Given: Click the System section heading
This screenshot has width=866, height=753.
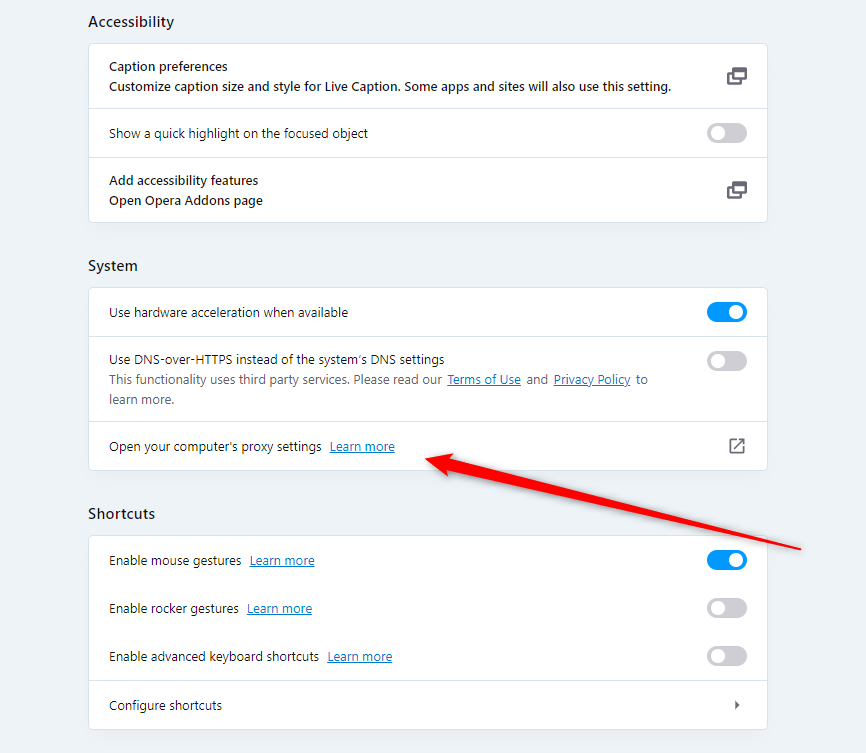Looking at the screenshot, I should pyautogui.click(x=112, y=265).
